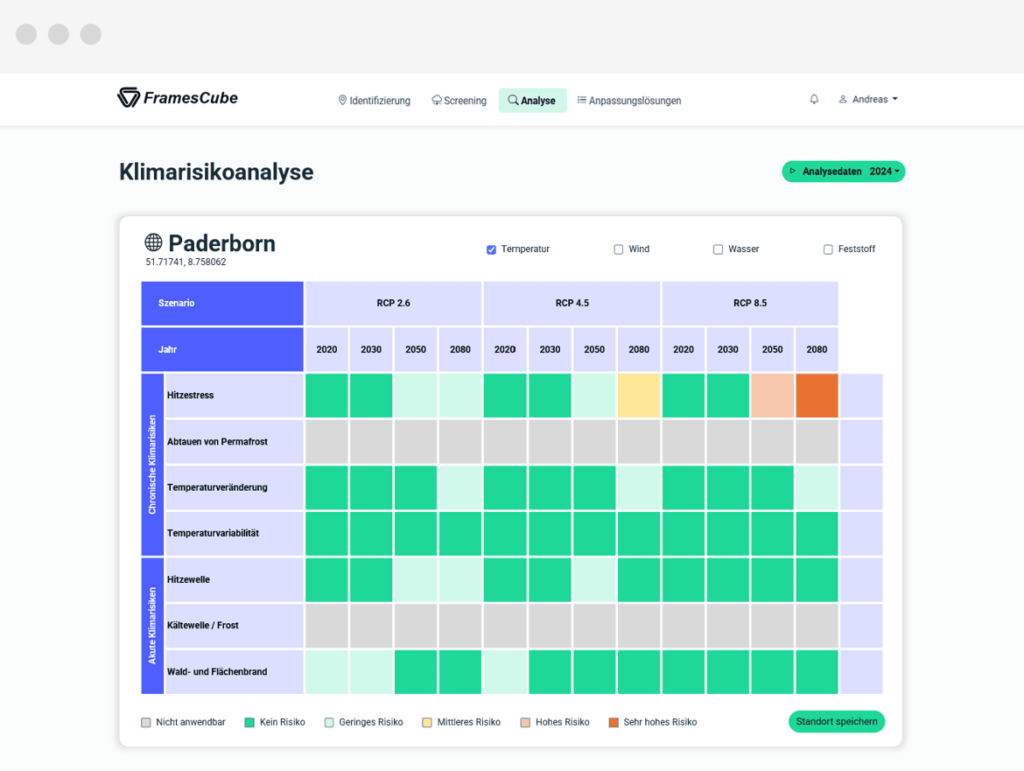The image size is (1024, 771).
Task: Click Temperaturvariabilität cell RCP 8.5 2080
Action: [x=817, y=533]
